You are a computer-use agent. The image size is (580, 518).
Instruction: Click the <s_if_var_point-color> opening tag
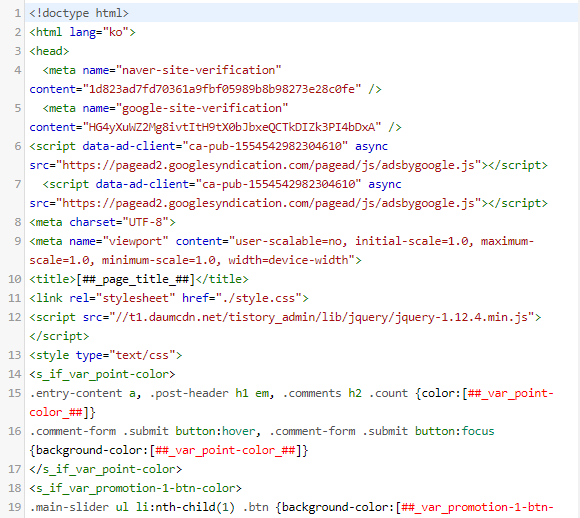tap(102, 374)
